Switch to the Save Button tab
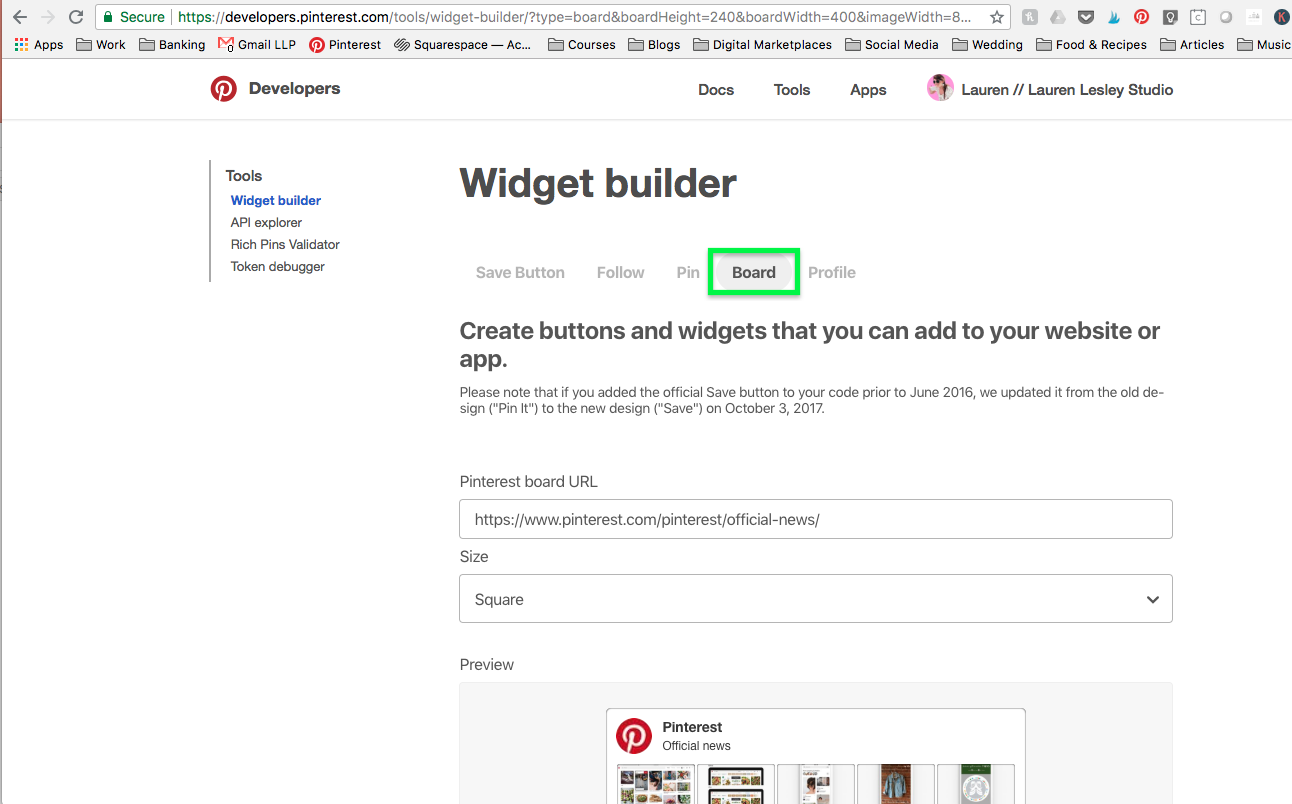Viewport: 1292px width, 804px height. click(x=520, y=272)
